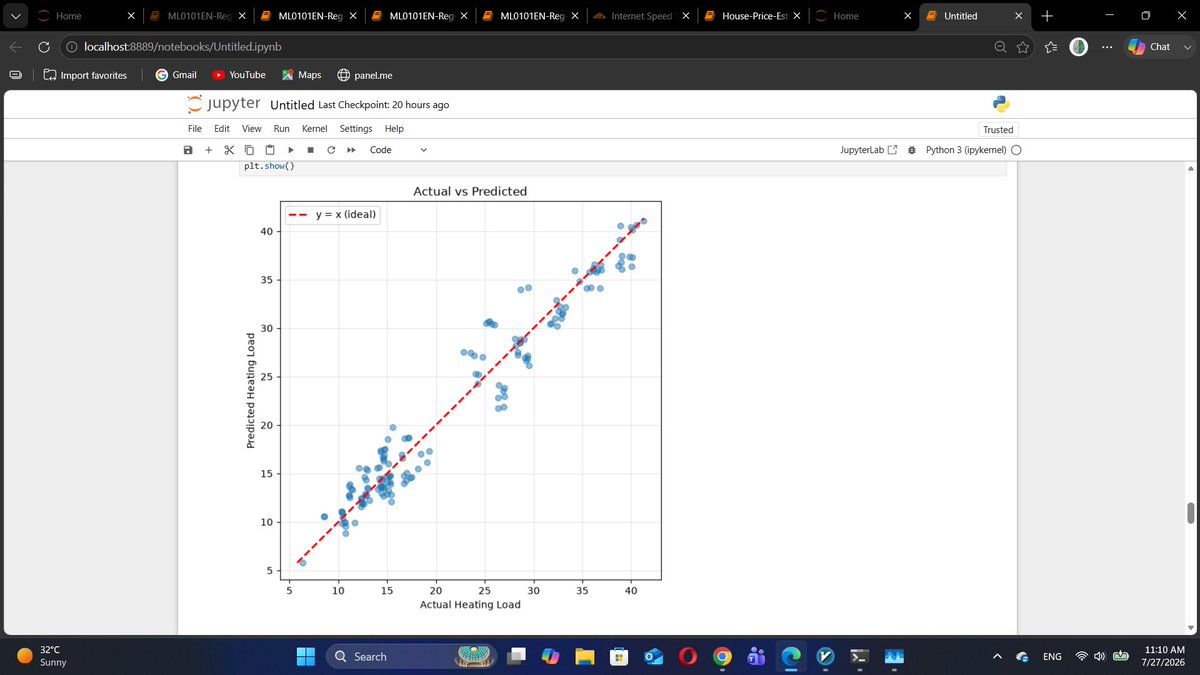Click Import favorites in the bookmarks bar

(x=86, y=75)
